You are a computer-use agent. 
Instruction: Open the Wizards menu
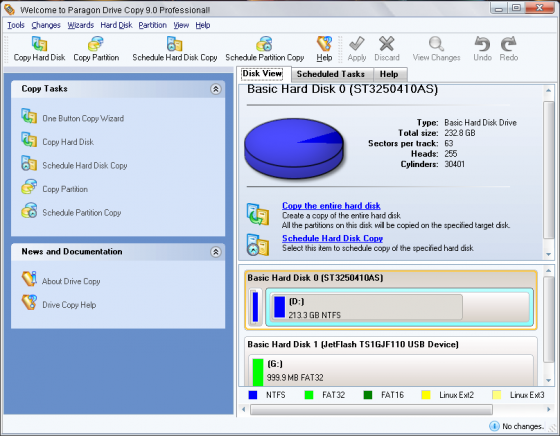pyautogui.click(x=81, y=25)
